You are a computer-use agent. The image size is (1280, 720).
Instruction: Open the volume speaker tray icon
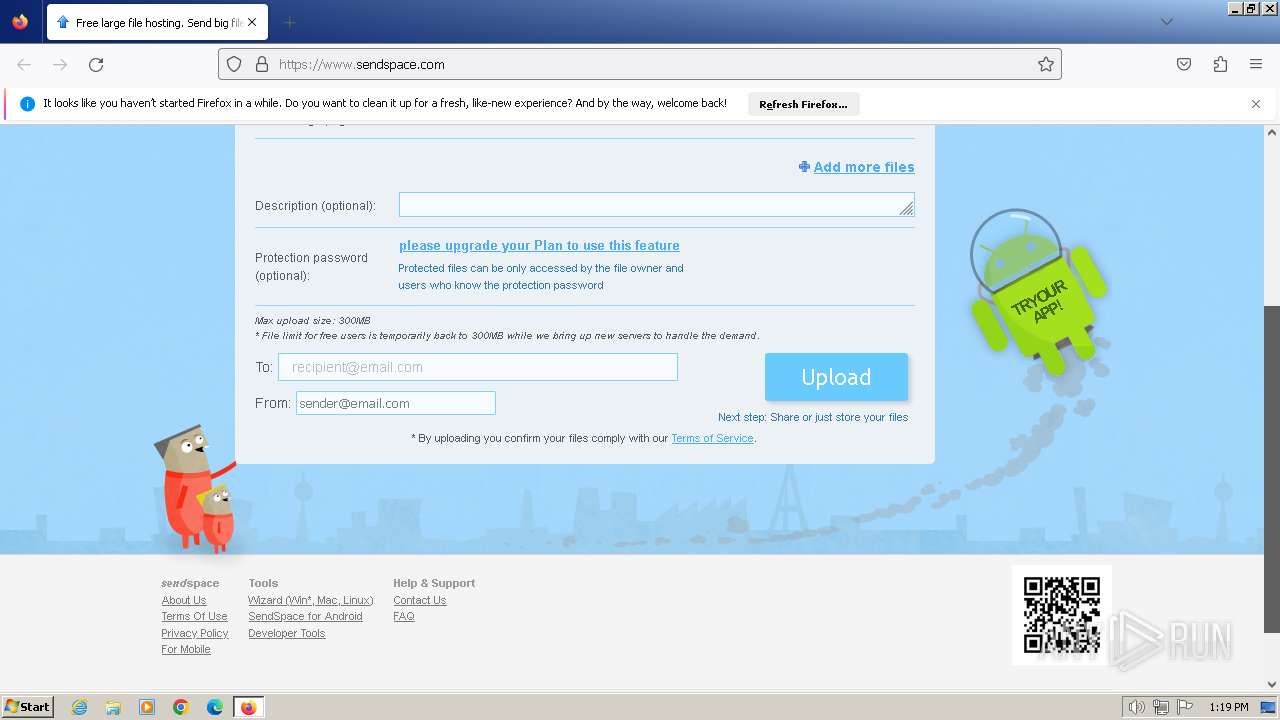tap(1137, 707)
